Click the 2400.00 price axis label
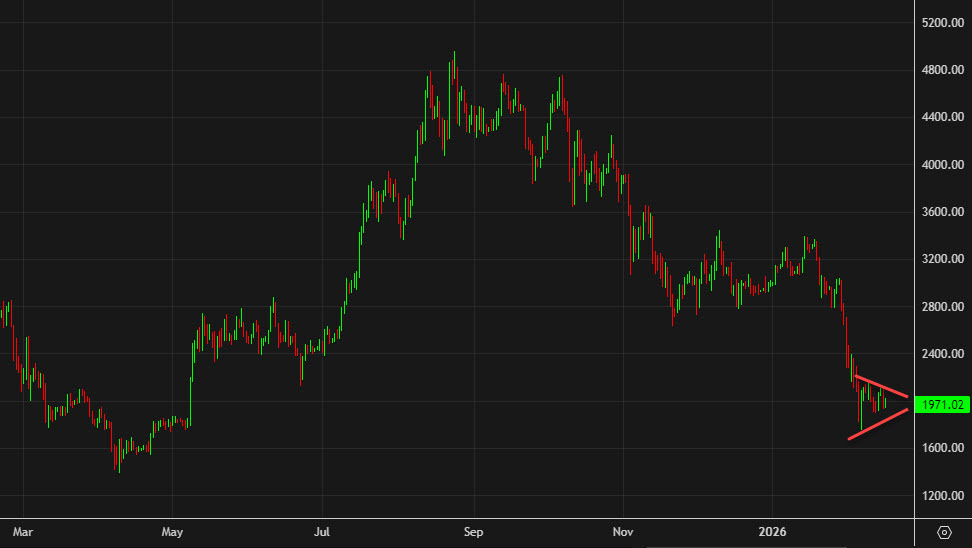Image resolution: width=972 pixels, height=548 pixels. coord(943,354)
